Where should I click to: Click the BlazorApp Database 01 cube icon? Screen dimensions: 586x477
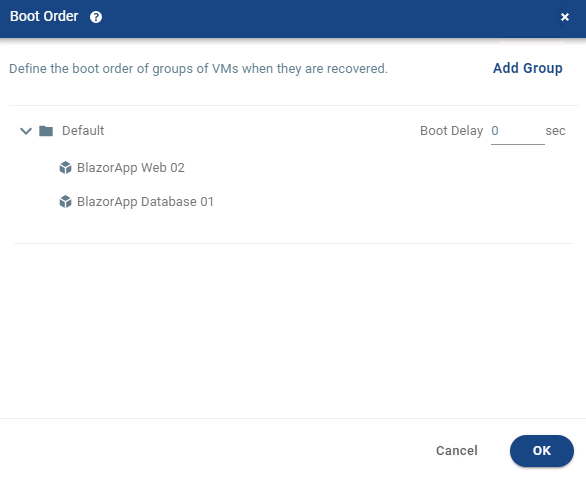tap(65, 201)
